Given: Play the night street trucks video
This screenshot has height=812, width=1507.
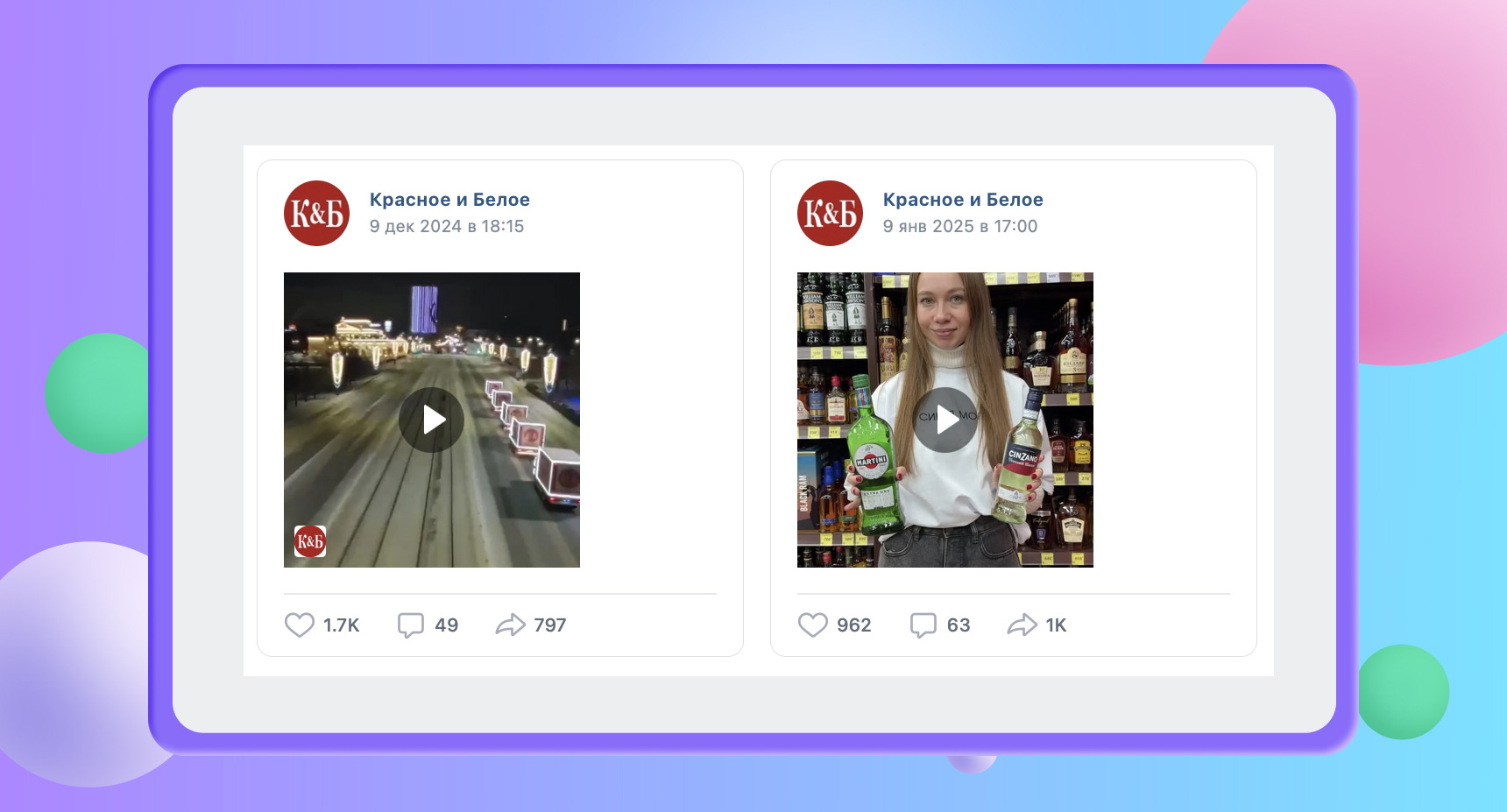Looking at the screenshot, I should point(432,420).
